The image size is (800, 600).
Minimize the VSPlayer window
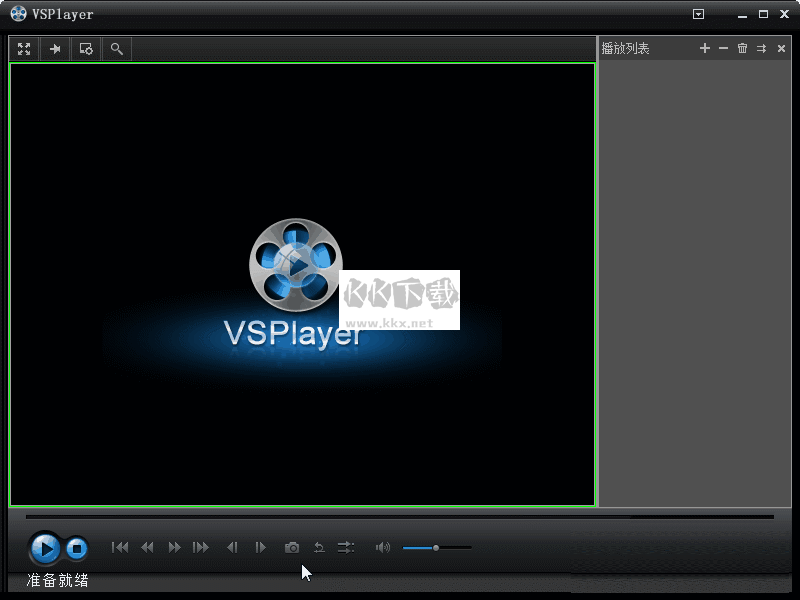click(x=742, y=15)
